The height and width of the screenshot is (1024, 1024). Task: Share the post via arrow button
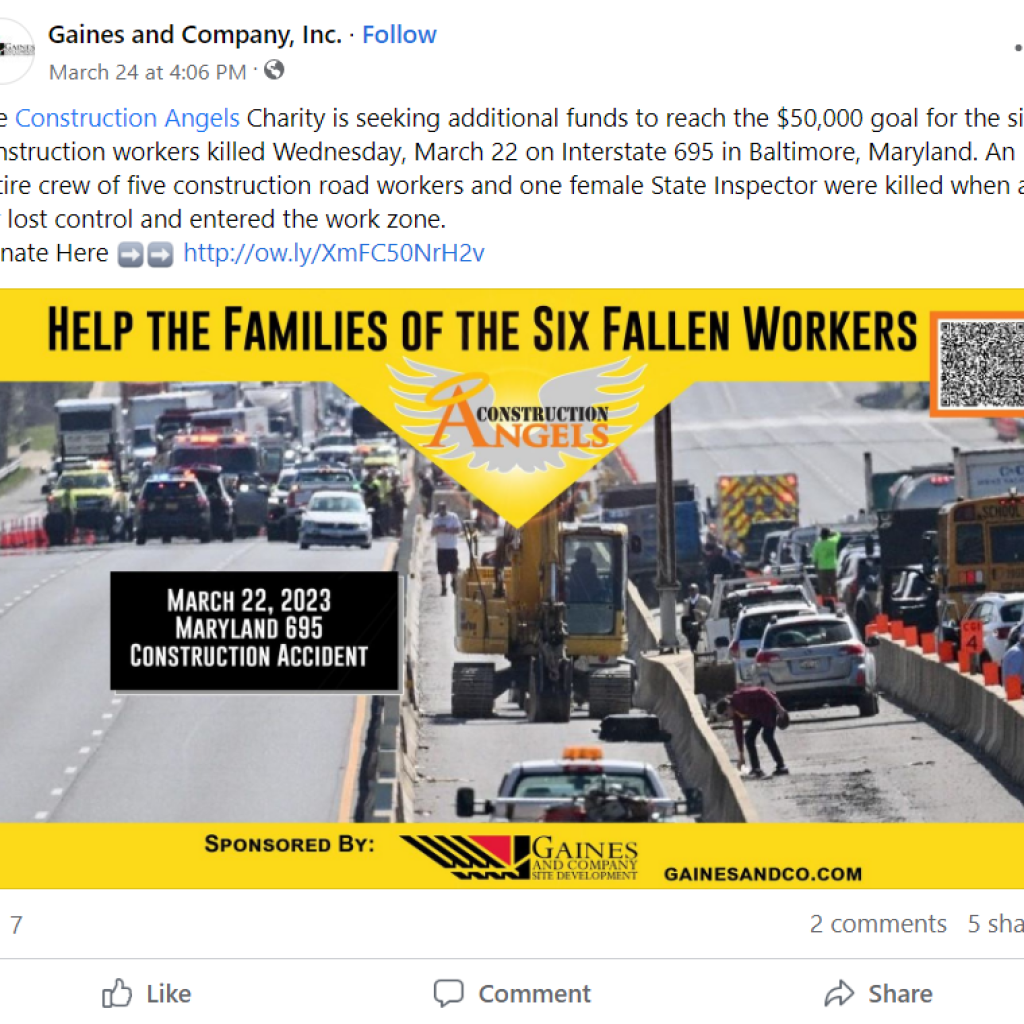pyautogui.click(x=878, y=993)
